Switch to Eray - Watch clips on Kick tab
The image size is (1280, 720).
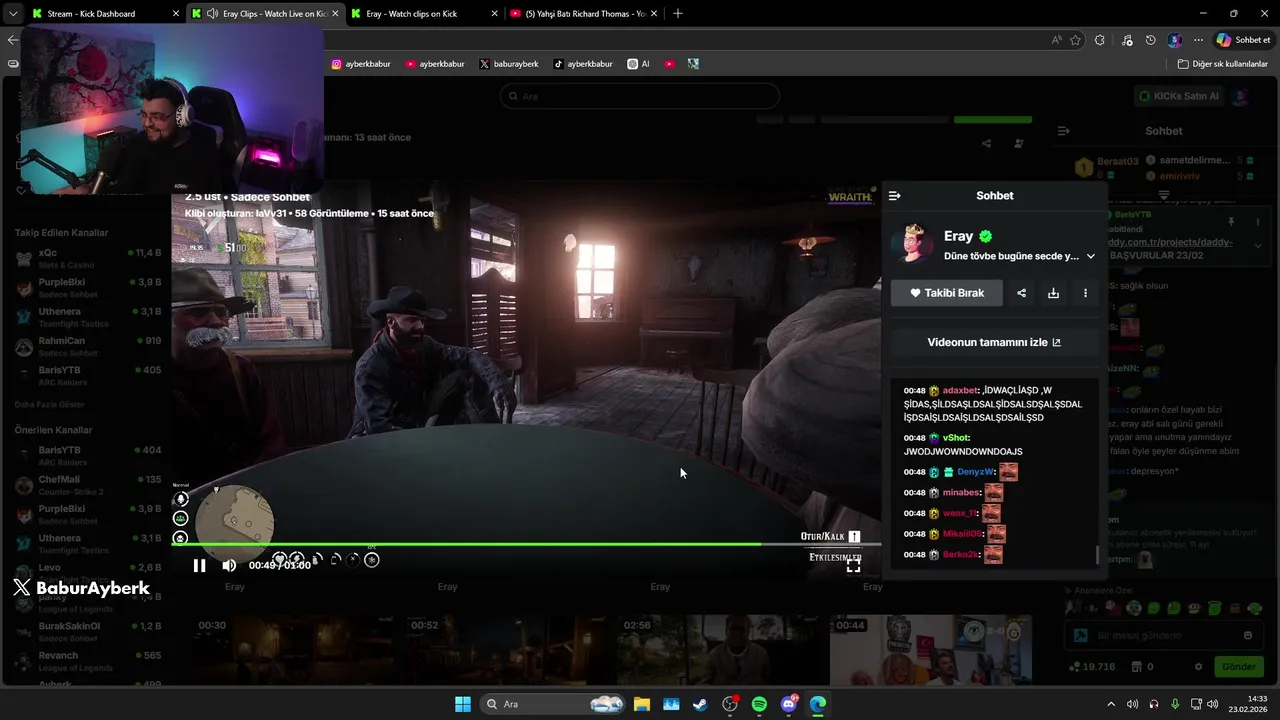424,14
